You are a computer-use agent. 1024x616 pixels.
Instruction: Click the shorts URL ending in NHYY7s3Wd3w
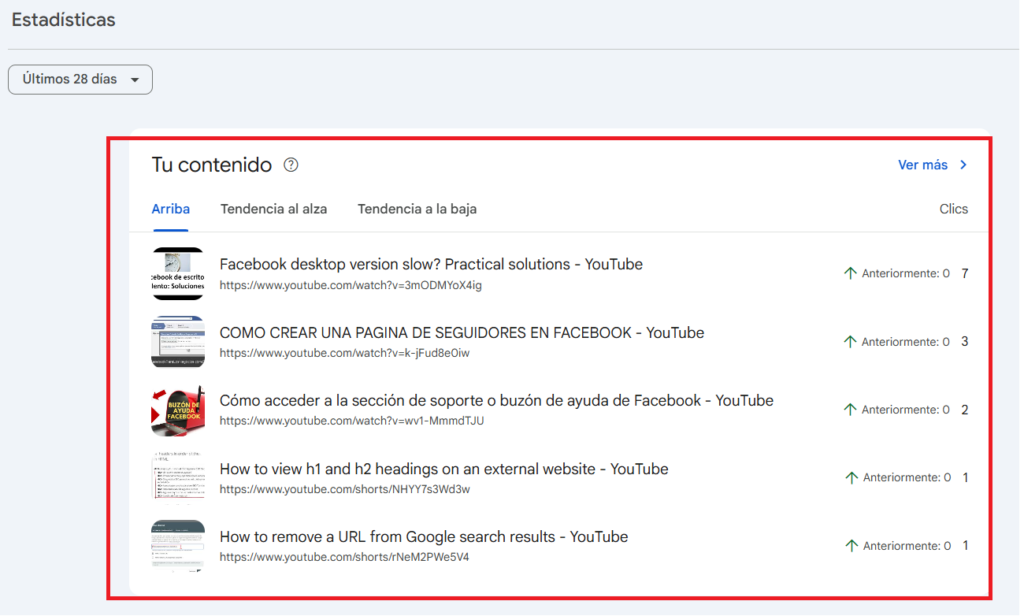pyautogui.click(x=344, y=489)
